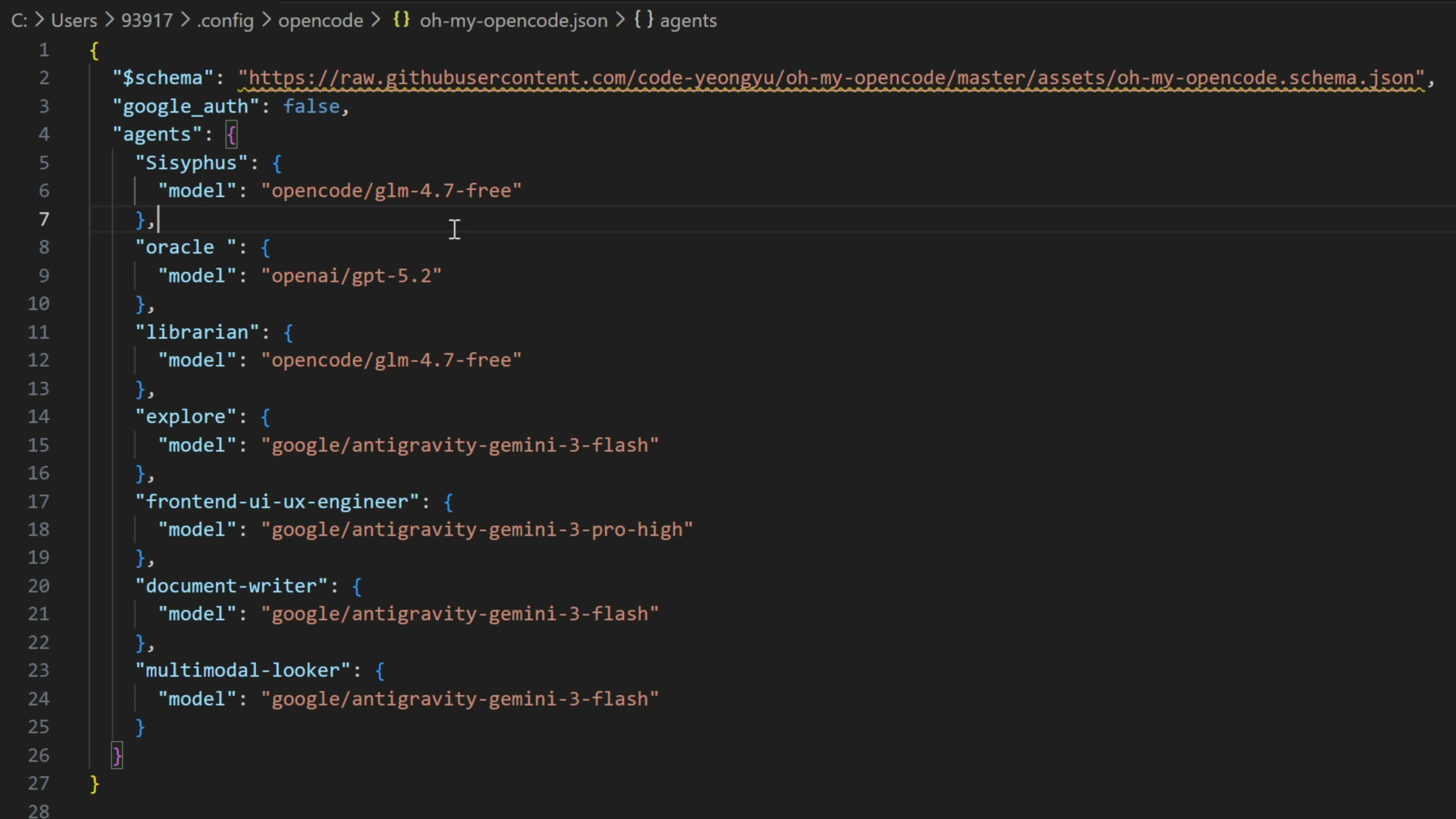Click the JSON file icon in breadcrumb
The height and width of the screenshot is (819, 1456).
(x=401, y=20)
